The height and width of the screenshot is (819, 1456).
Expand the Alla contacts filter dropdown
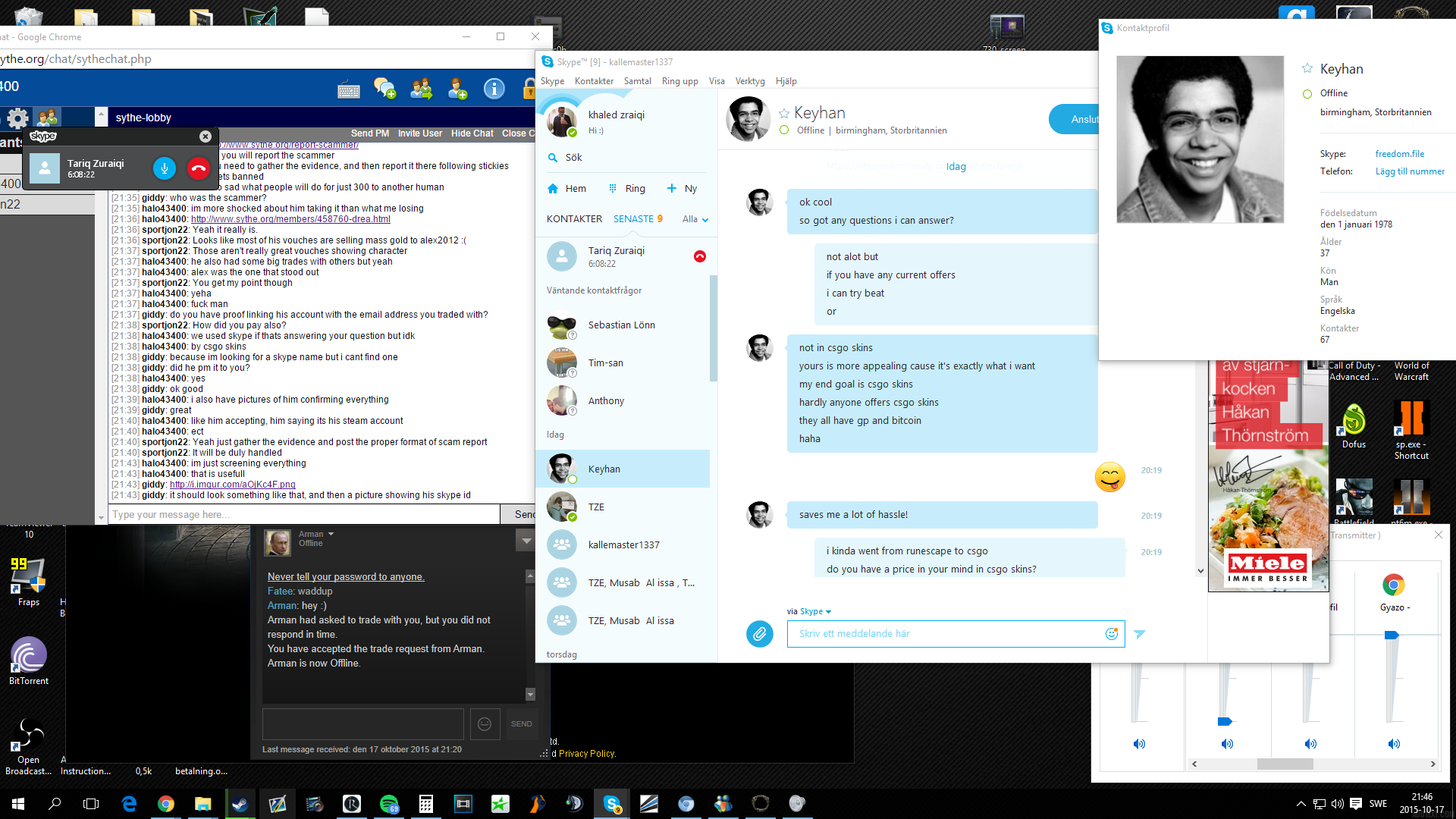click(x=695, y=219)
